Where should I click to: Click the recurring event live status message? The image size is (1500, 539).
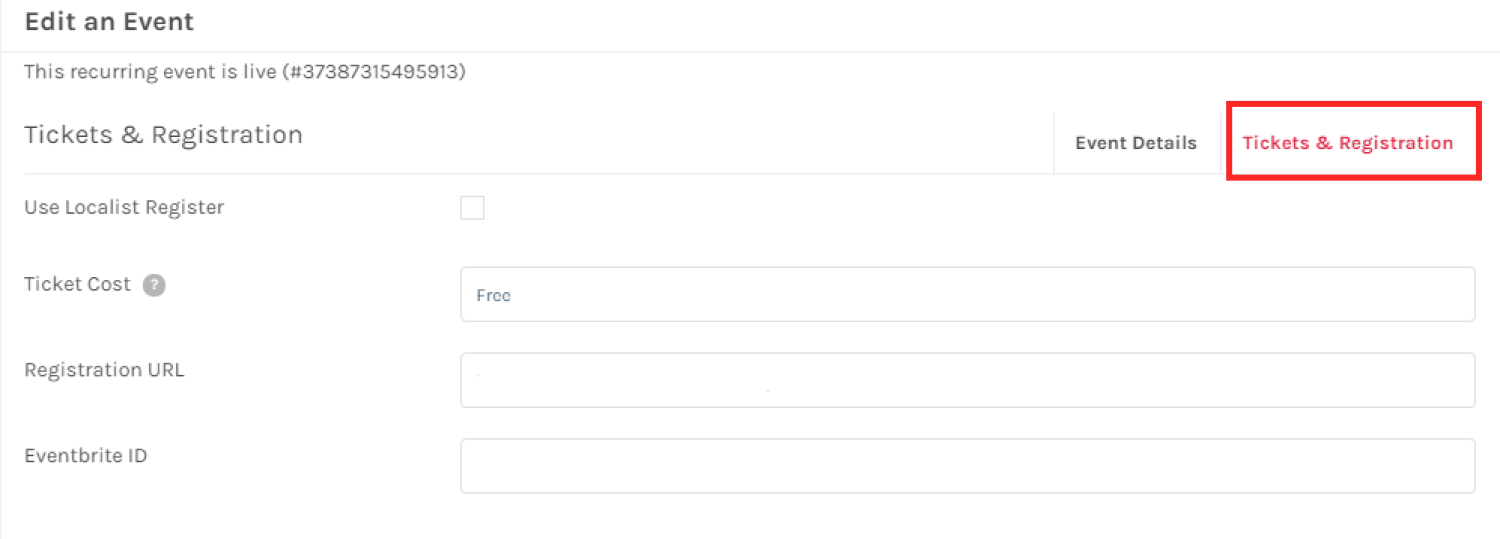pos(245,72)
